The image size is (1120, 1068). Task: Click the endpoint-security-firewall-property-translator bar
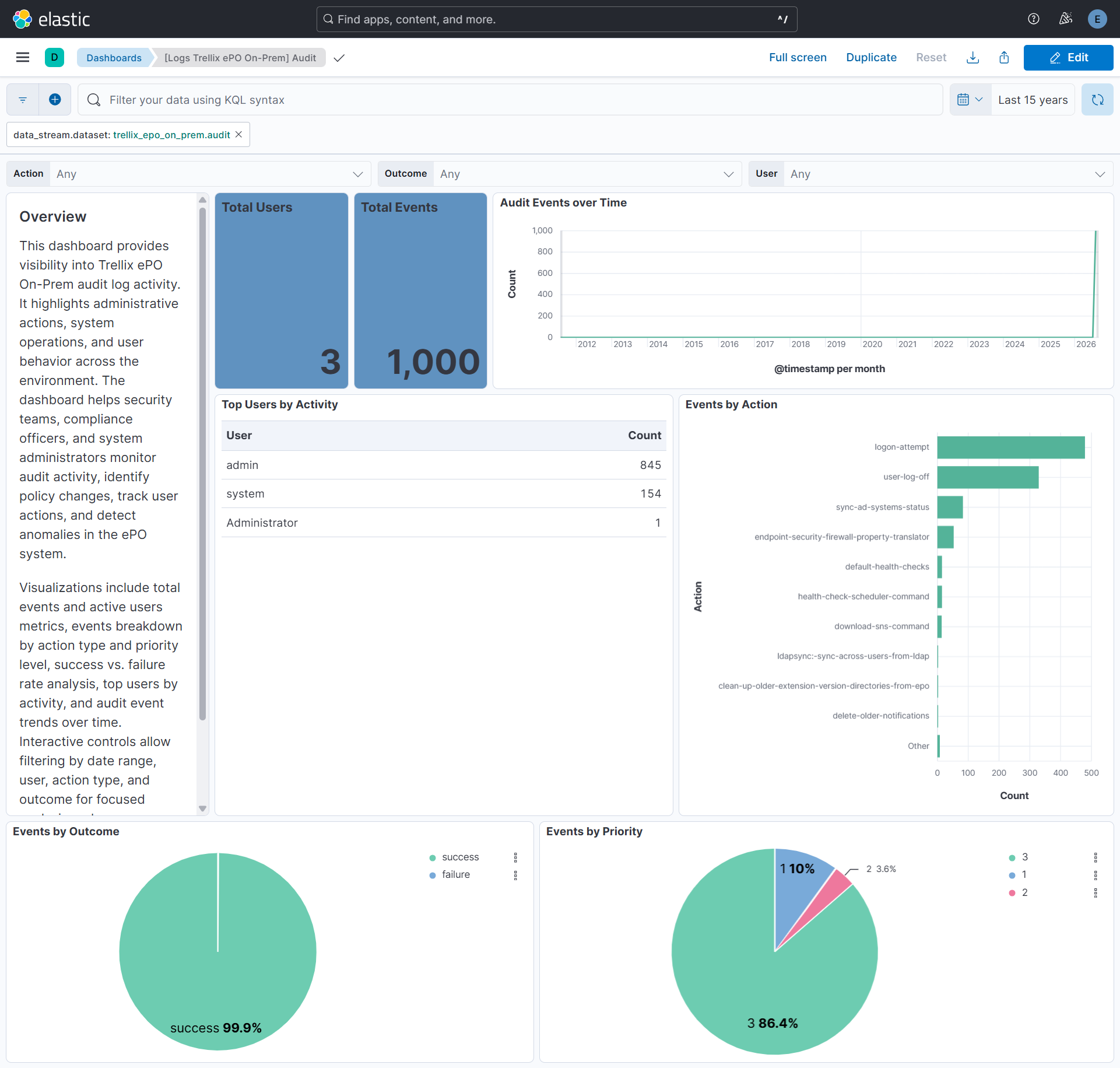945,537
